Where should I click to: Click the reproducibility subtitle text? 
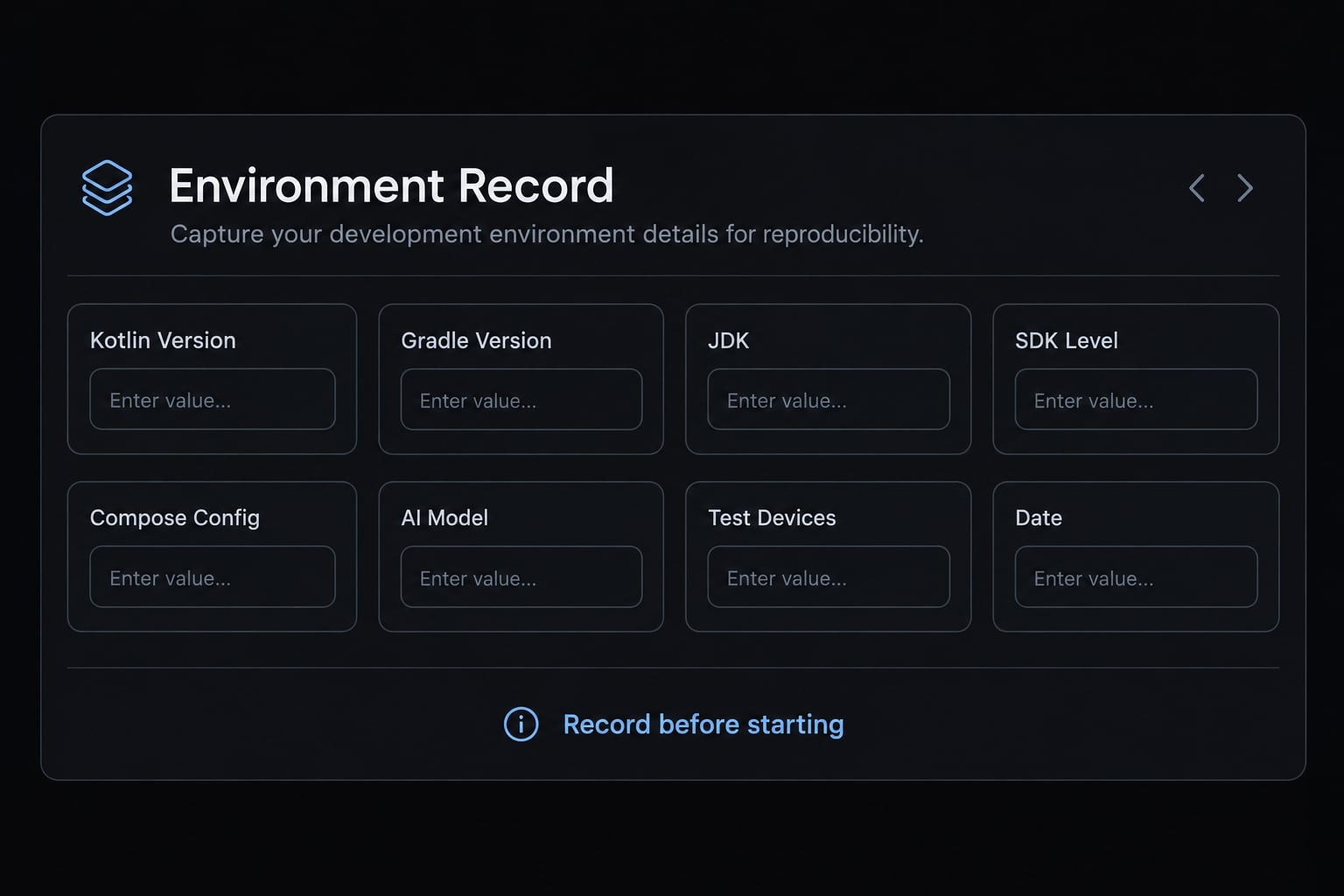[x=547, y=234]
